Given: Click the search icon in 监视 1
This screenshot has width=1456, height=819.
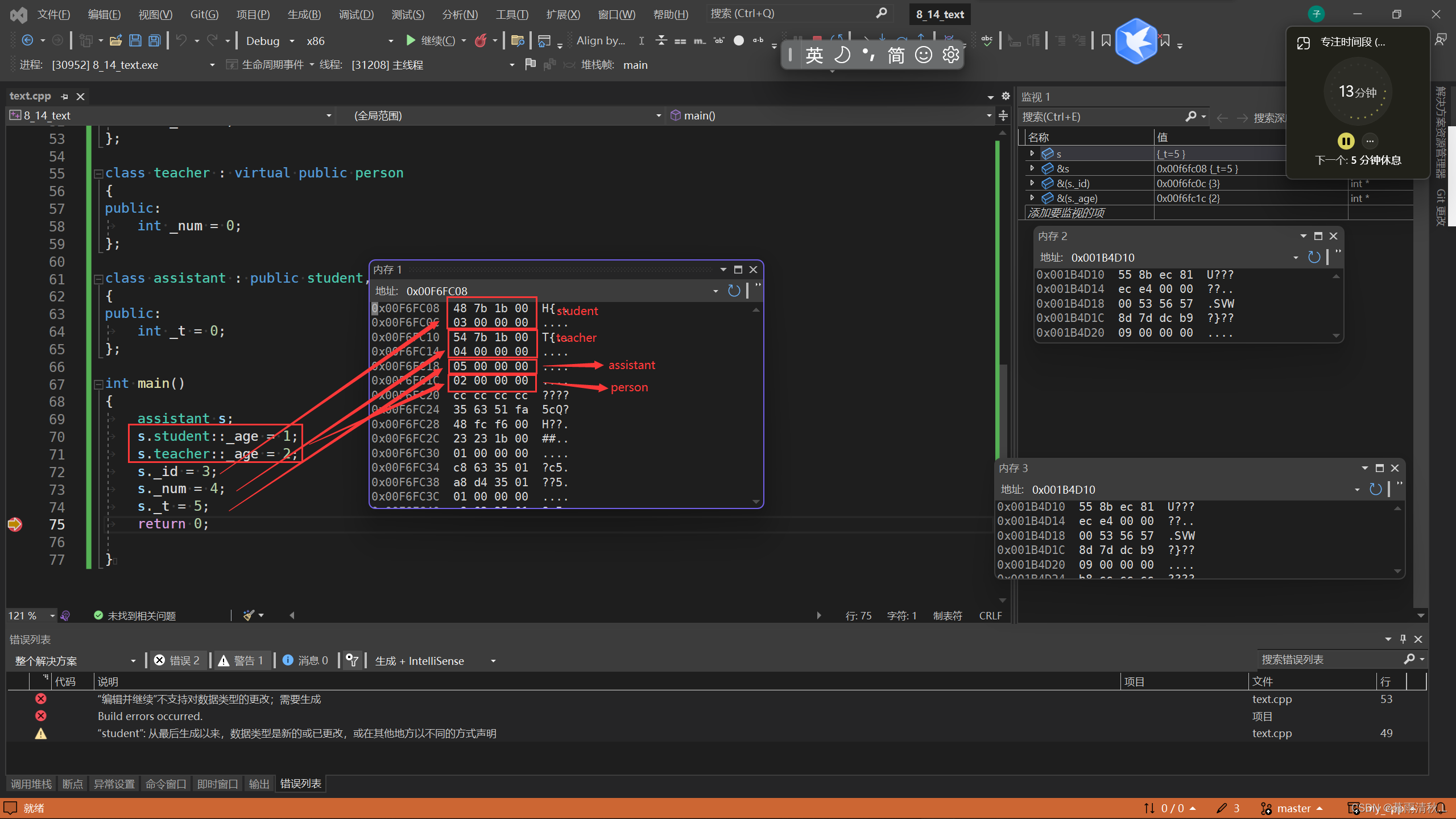Looking at the screenshot, I should pos(1190,117).
